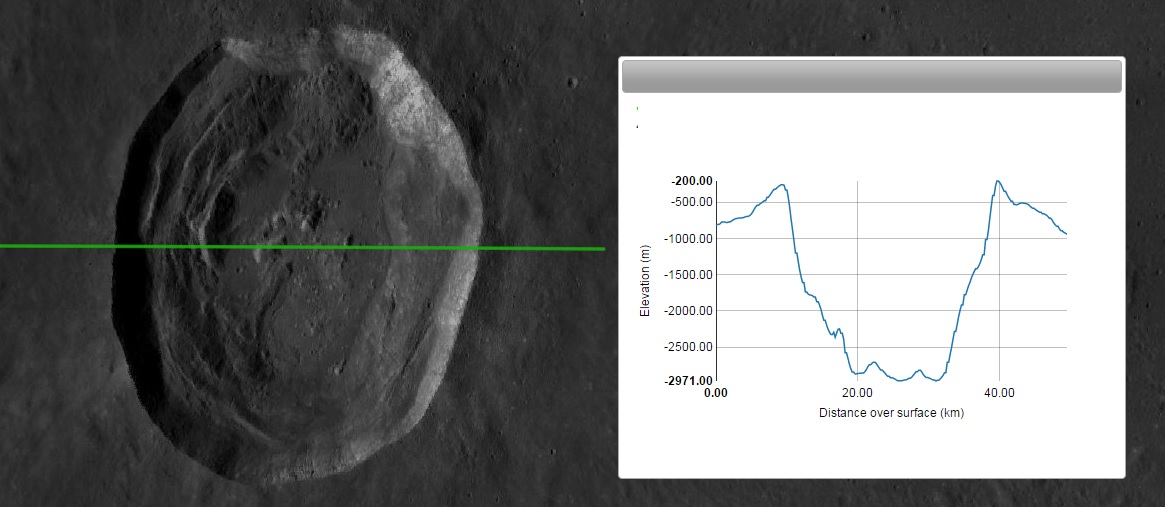Click the "-2971.00" minimum elevation label
The width and height of the screenshot is (1165, 507).
tap(689, 381)
